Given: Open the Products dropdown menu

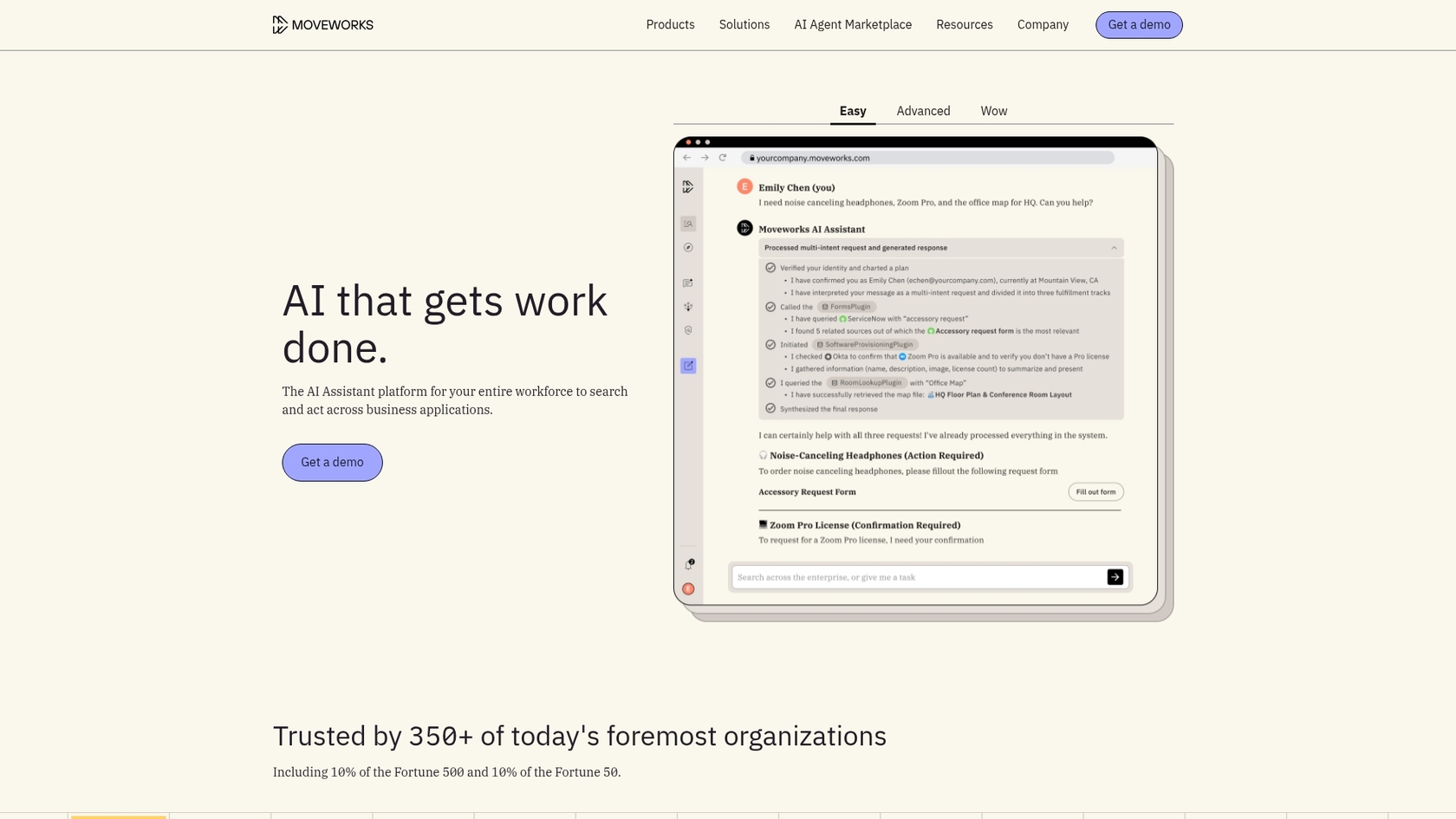Looking at the screenshot, I should pos(670,24).
